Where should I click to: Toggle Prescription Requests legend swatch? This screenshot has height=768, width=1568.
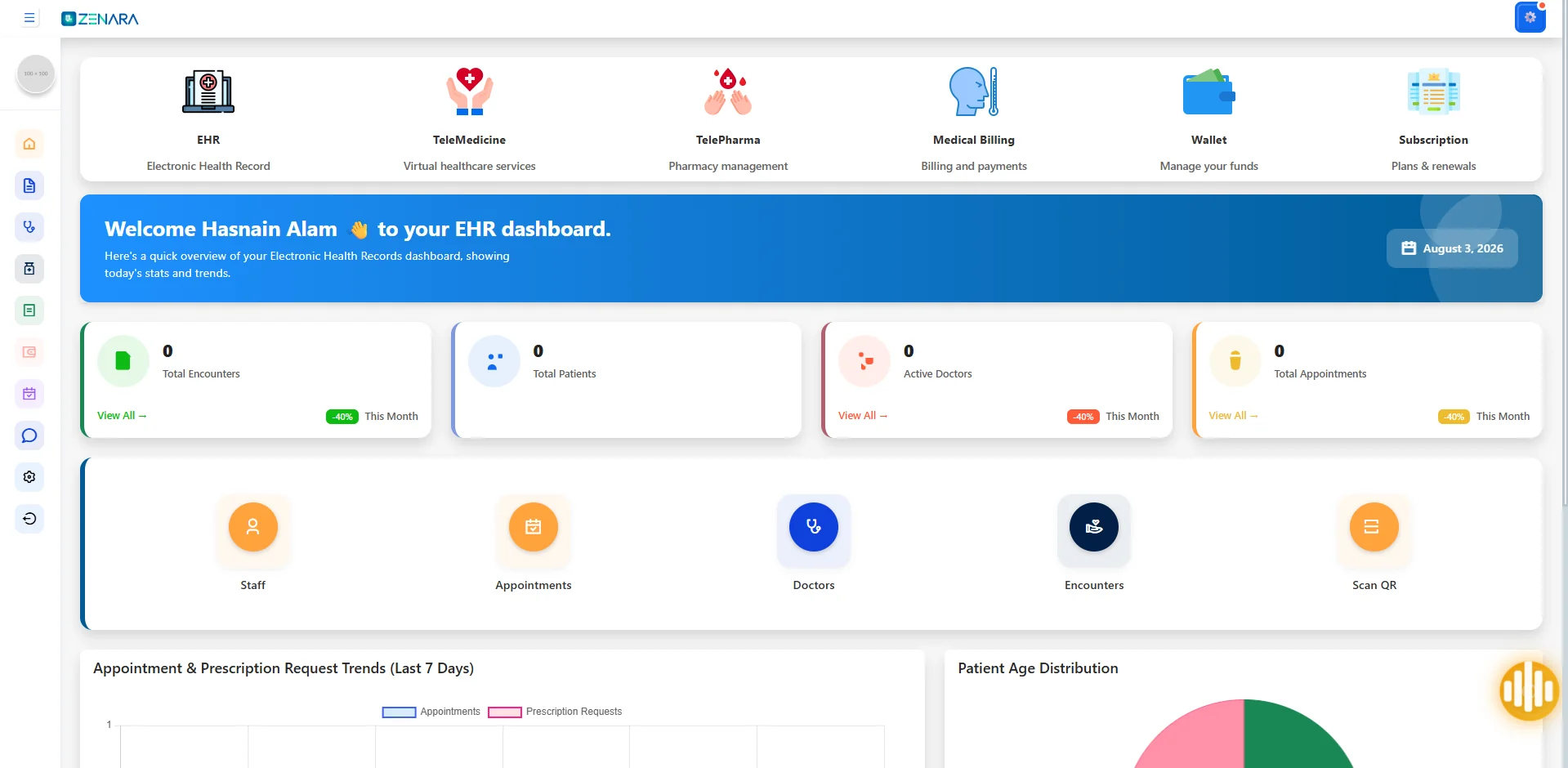click(x=505, y=712)
